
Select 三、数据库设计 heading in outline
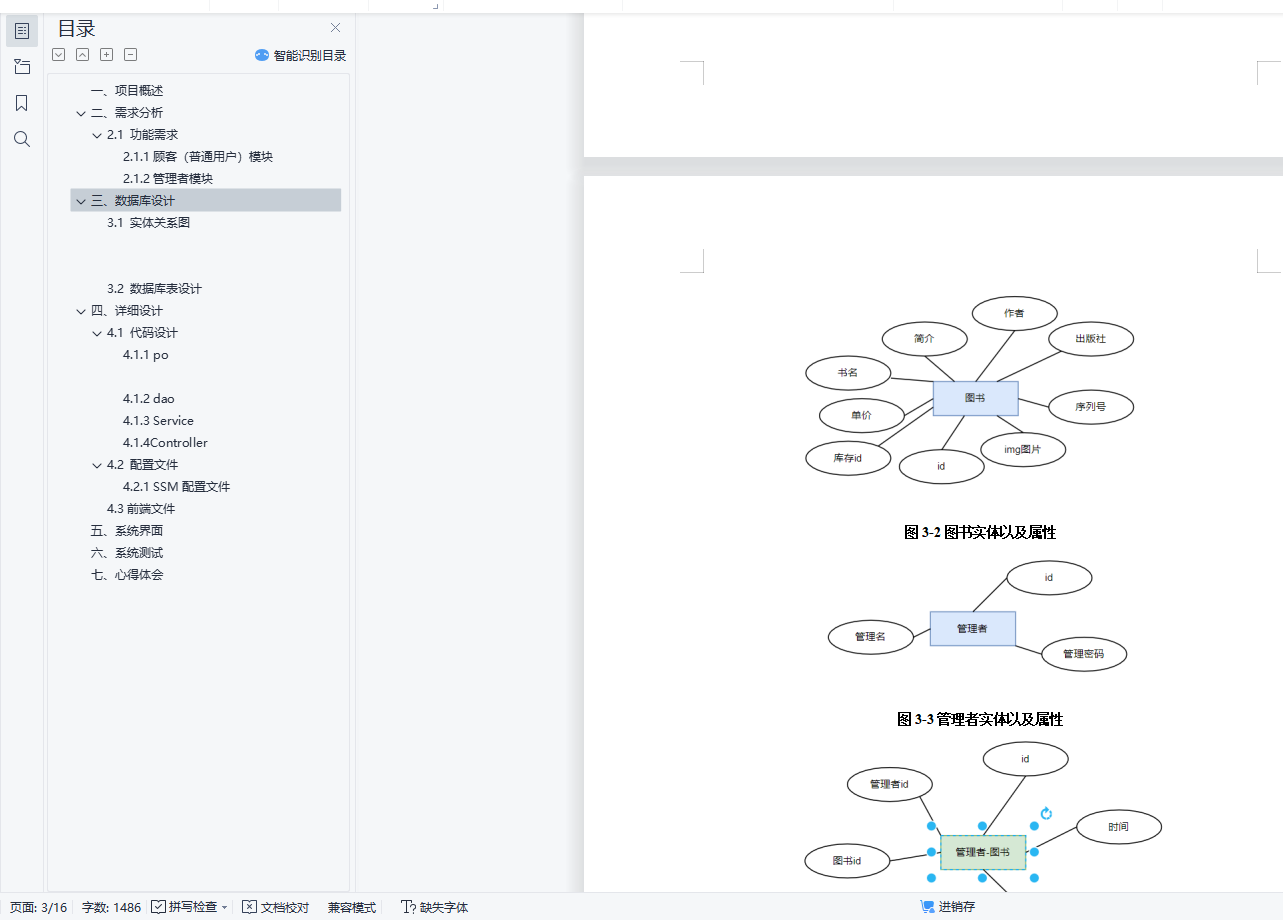click(x=133, y=201)
